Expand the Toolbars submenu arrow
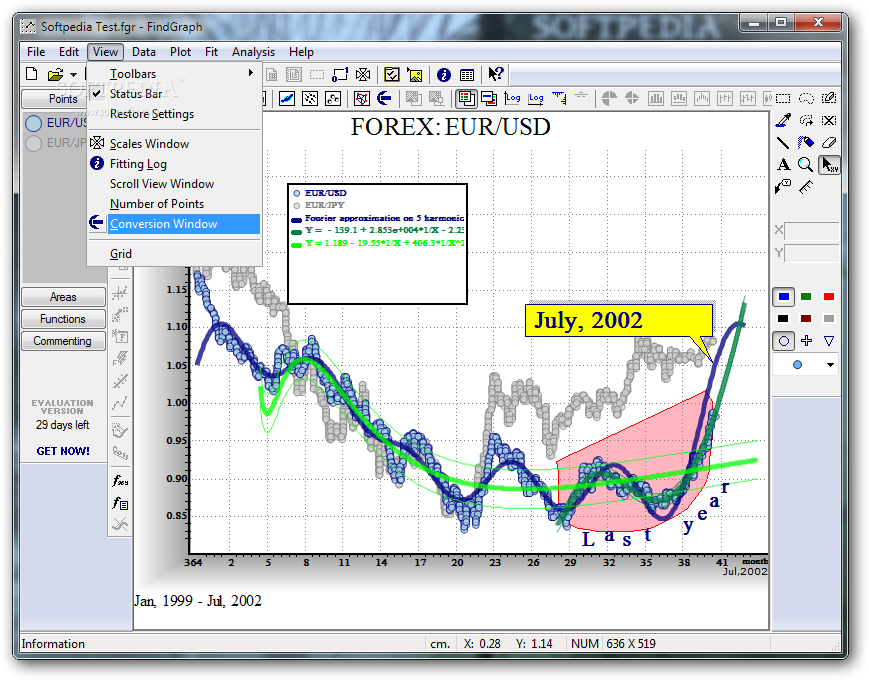 coord(251,73)
